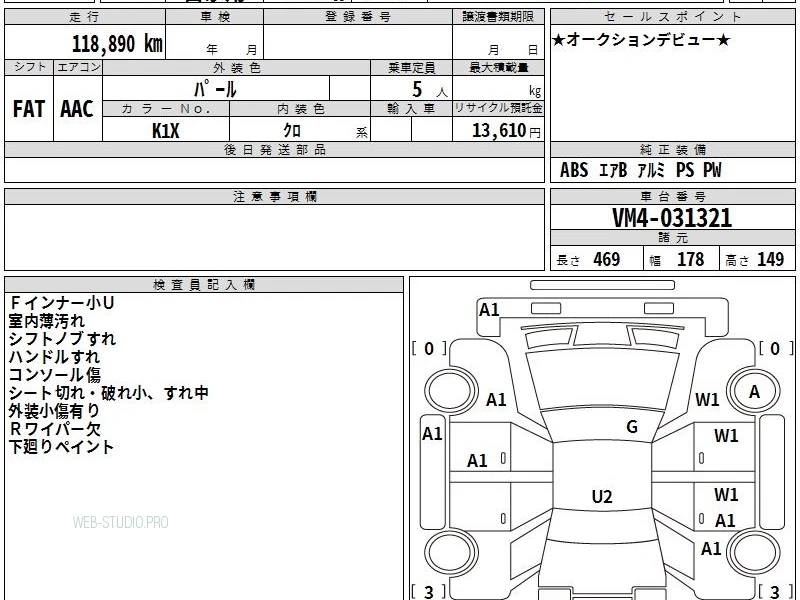
Task: Click the セールスポイント header
Action: click(672, 17)
